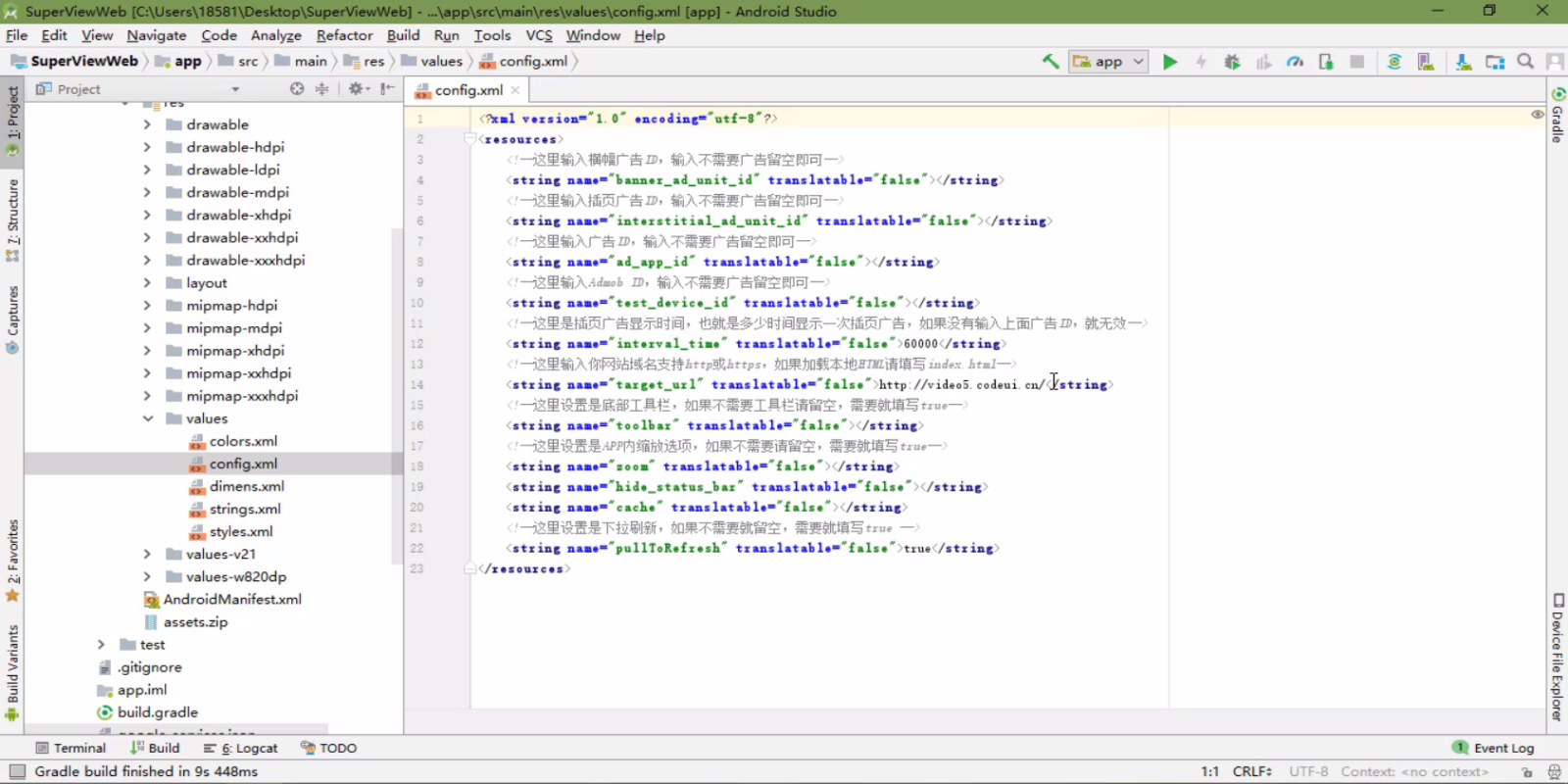The image size is (1568, 784).
Task: Toggle the editor inspection eye icon
Action: pos(1538,115)
